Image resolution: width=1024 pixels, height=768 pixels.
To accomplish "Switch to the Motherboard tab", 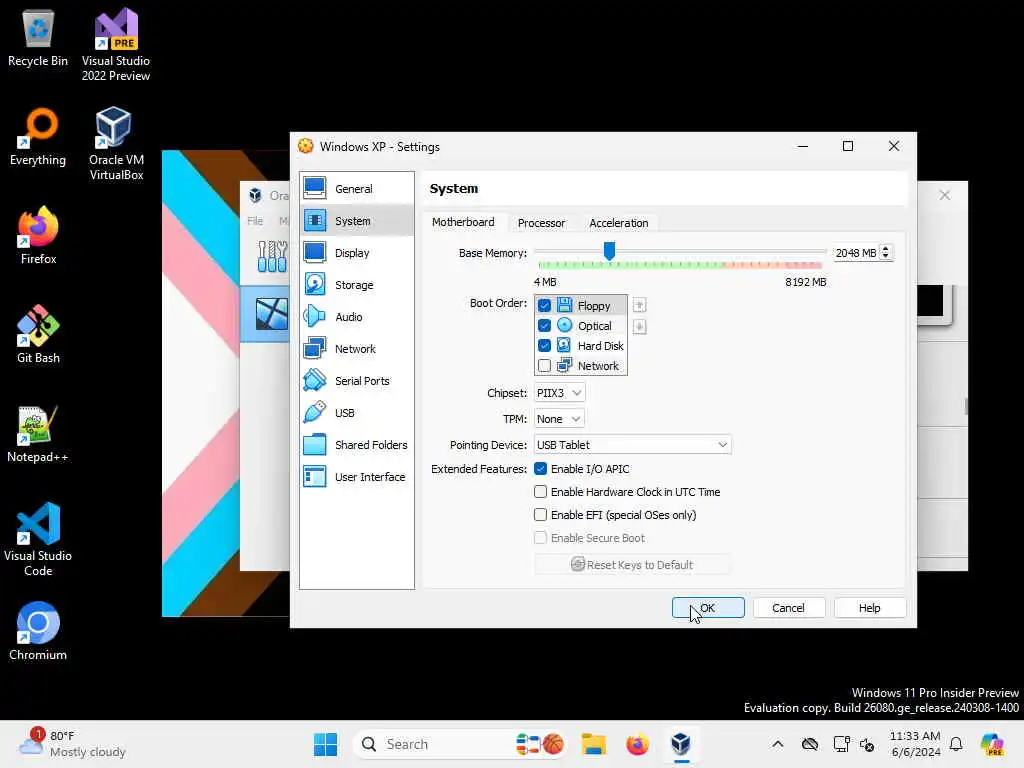I will tap(463, 222).
